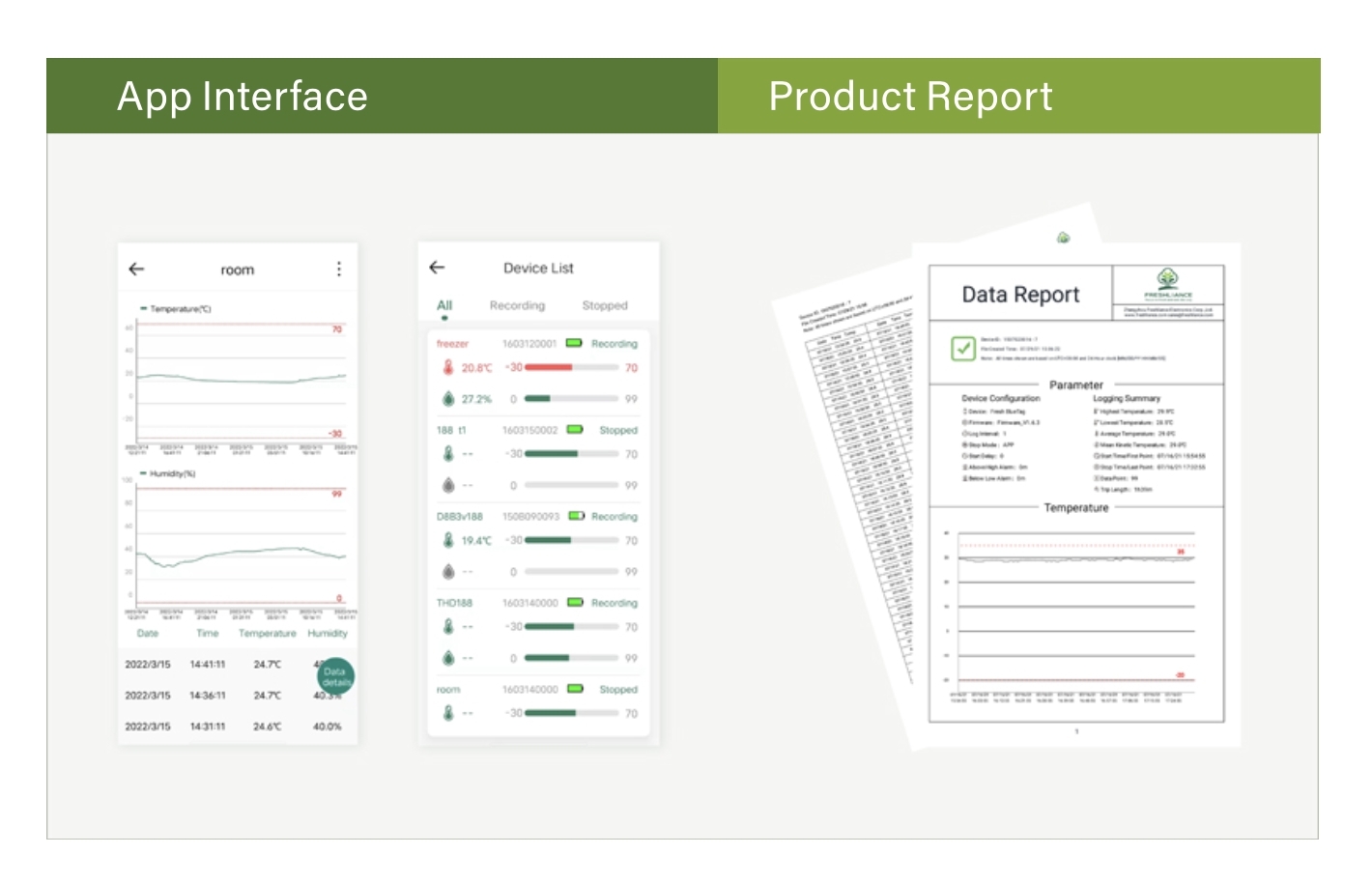Switch to the Recording tab
This screenshot has height=883, width=1372.
[517, 305]
